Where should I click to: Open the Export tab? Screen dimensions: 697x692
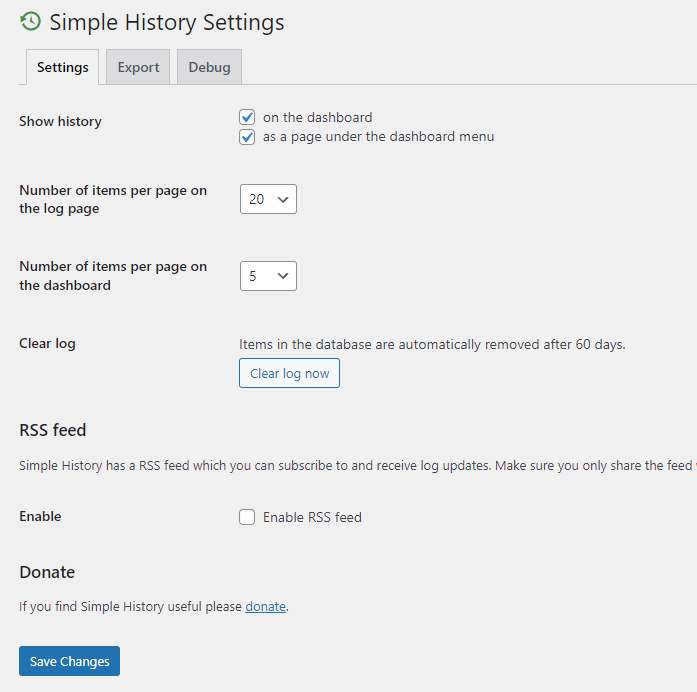point(138,67)
